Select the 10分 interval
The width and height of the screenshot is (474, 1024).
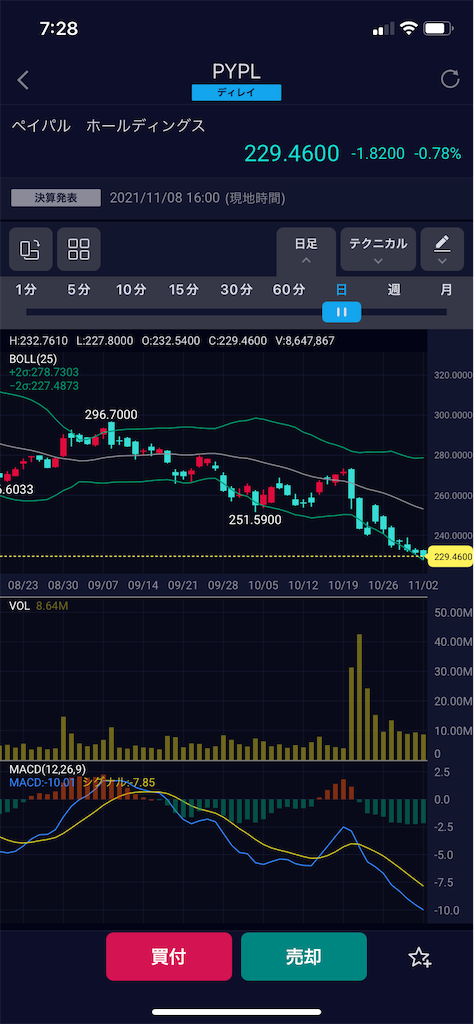[131, 290]
